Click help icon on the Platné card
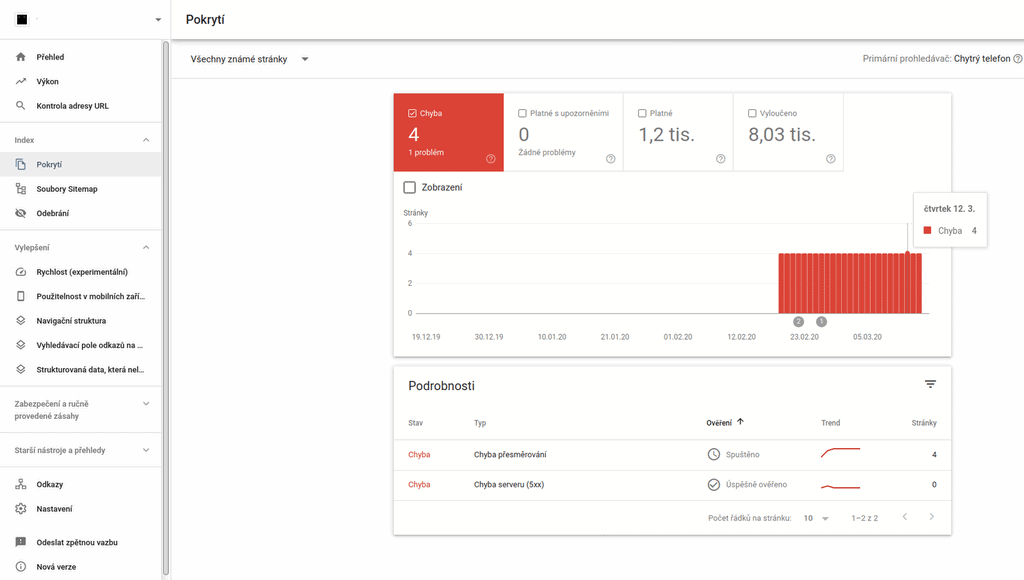The height and width of the screenshot is (580, 1024). pos(720,159)
